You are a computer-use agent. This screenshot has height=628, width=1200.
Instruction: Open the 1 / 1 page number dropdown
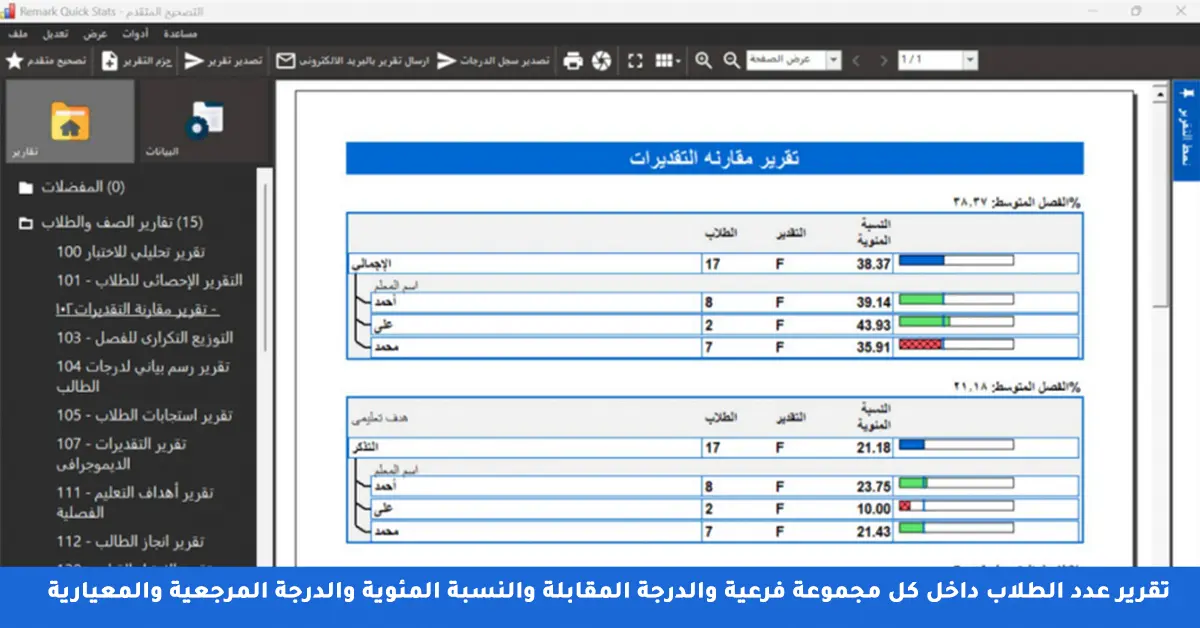(969, 61)
